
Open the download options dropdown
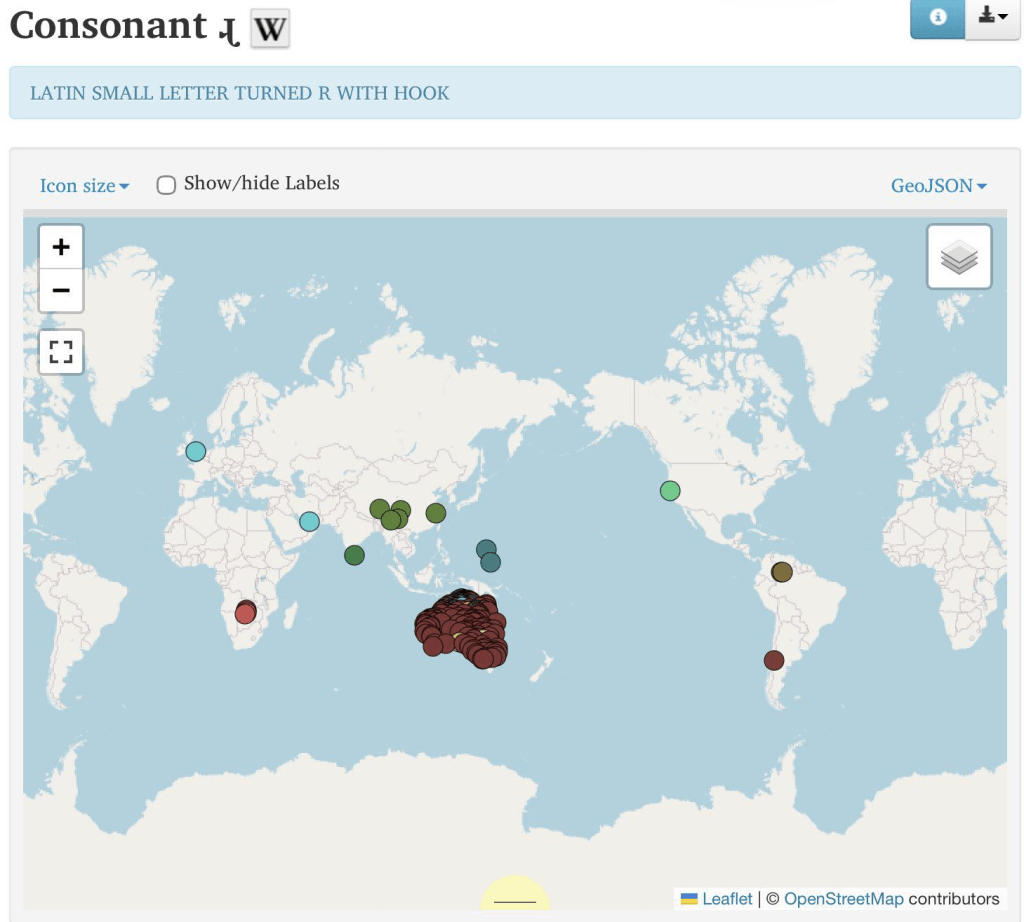pos(993,18)
